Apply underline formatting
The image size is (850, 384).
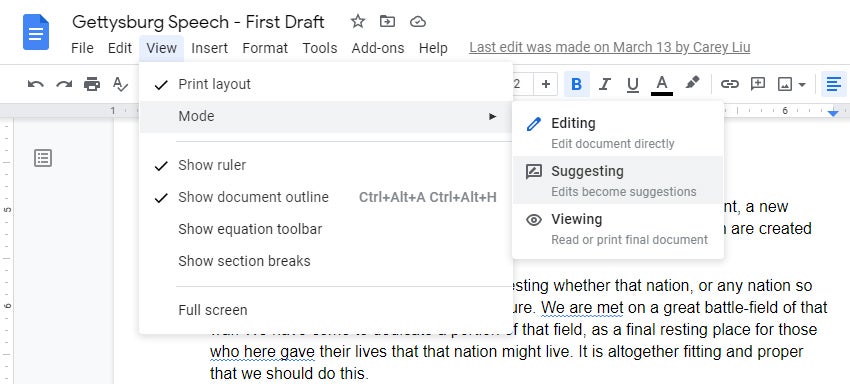click(x=633, y=84)
